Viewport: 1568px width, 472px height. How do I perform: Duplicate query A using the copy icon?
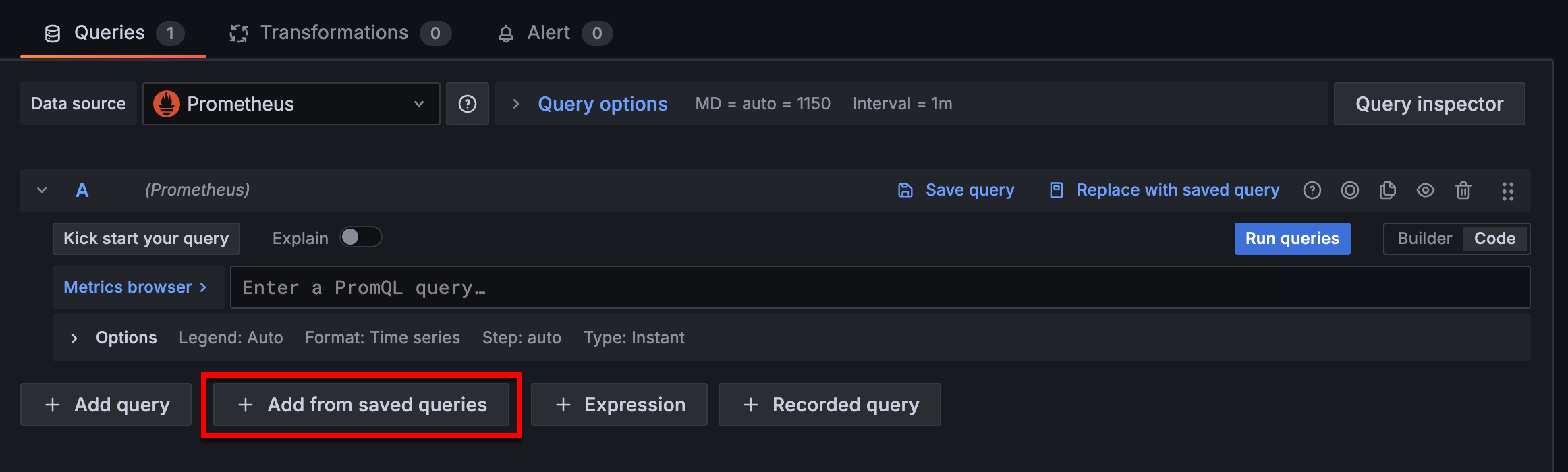1388,190
